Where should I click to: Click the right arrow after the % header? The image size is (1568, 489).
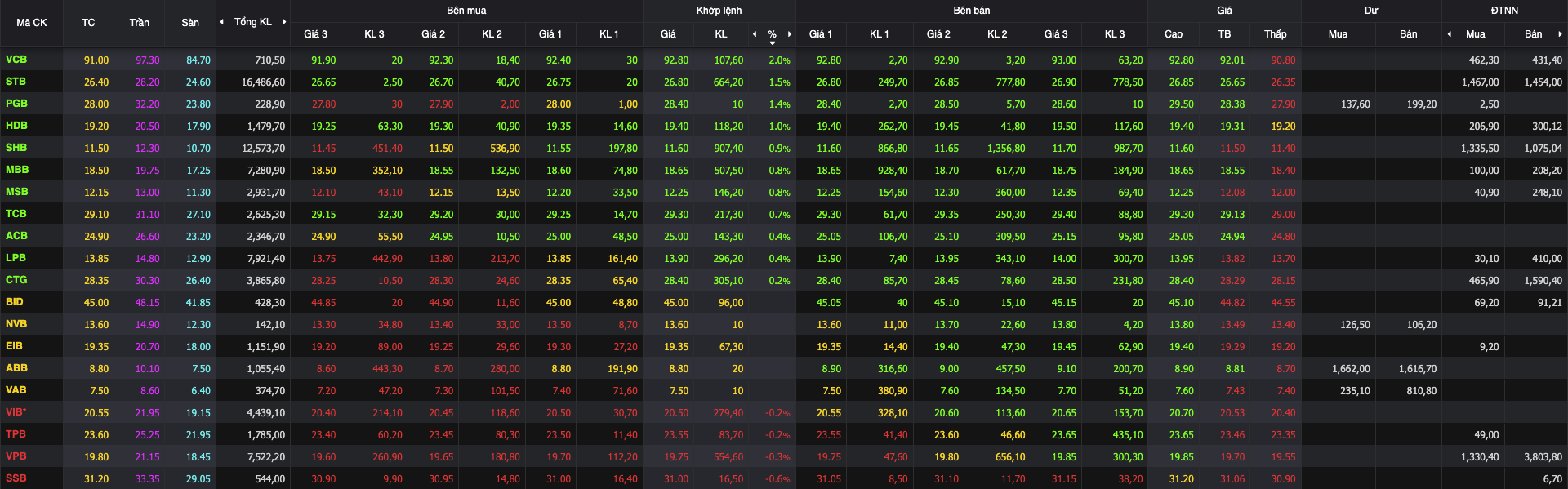pyautogui.click(x=790, y=34)
